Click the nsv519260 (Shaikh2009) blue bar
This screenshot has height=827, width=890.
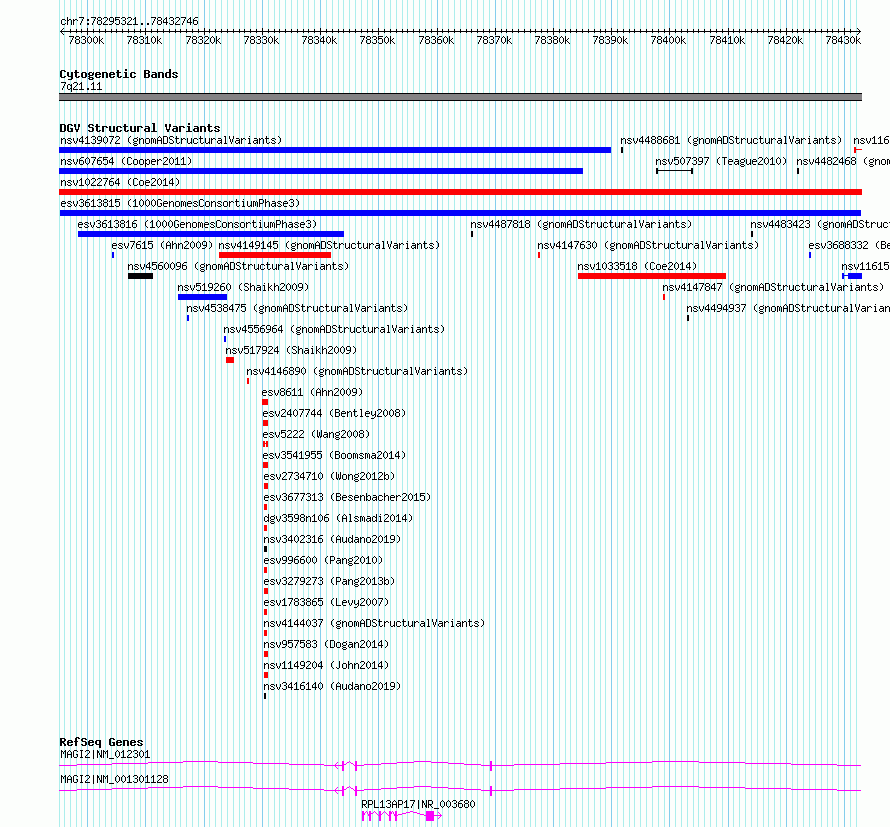click(x=203, y=297)
